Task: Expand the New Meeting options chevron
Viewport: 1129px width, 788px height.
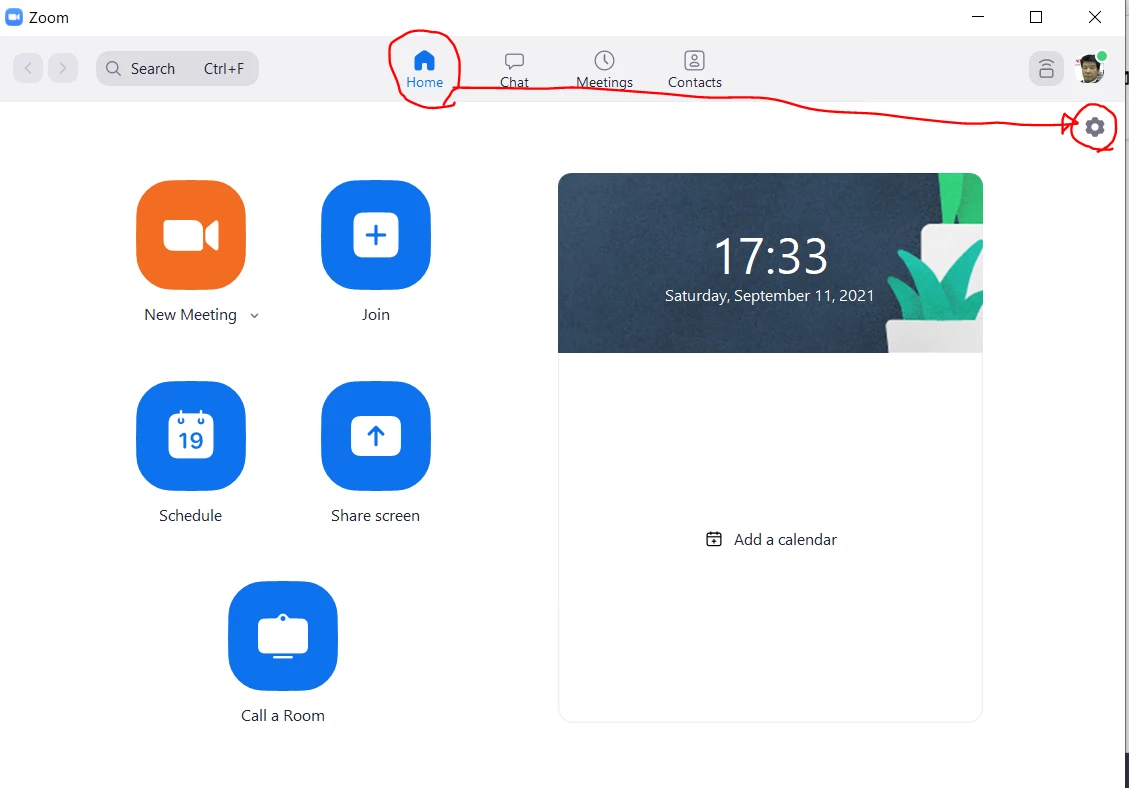Action: (x=254, y=315)
